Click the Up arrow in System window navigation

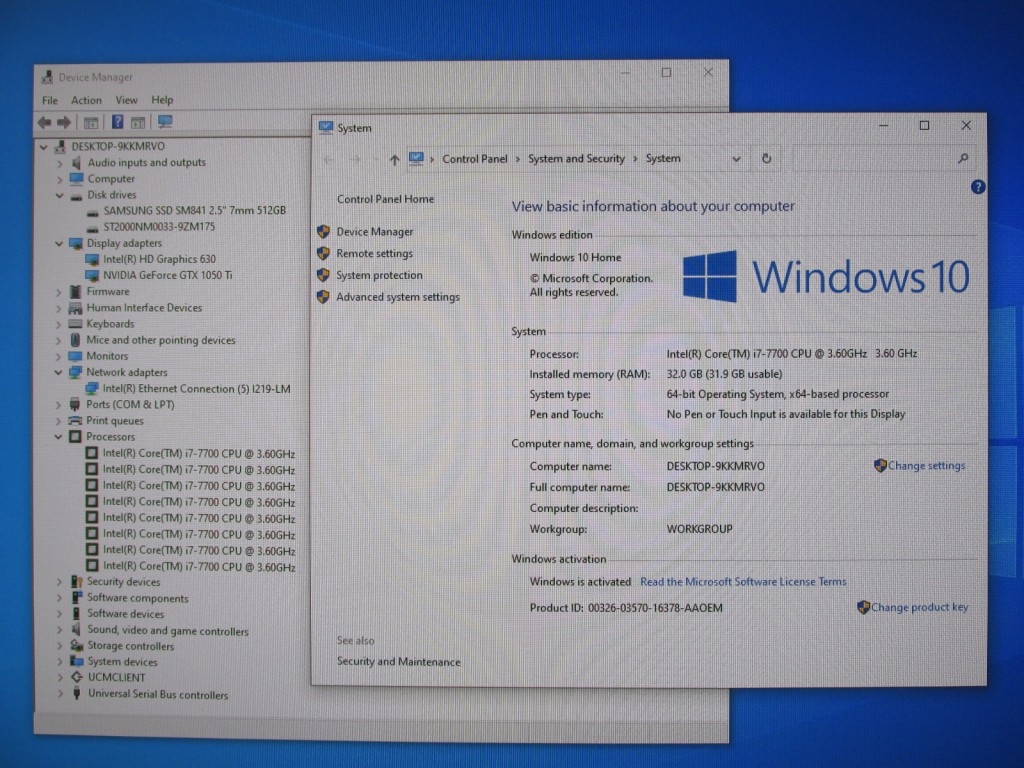click(394, 159)
